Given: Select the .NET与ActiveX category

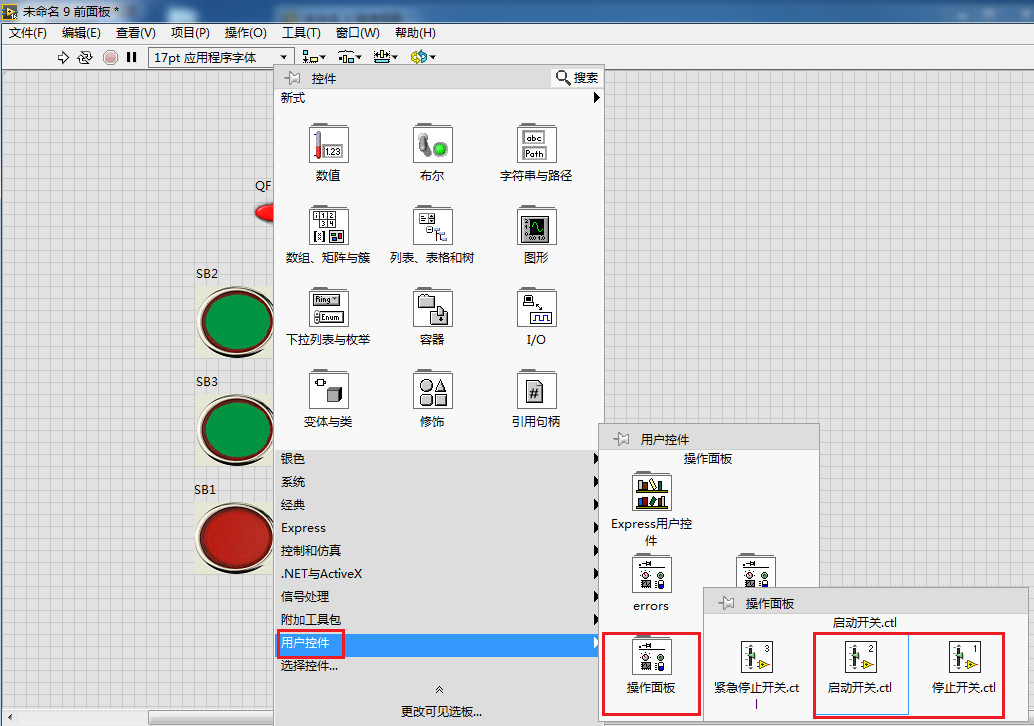Looking at the screenshot, I should [439, 574].
